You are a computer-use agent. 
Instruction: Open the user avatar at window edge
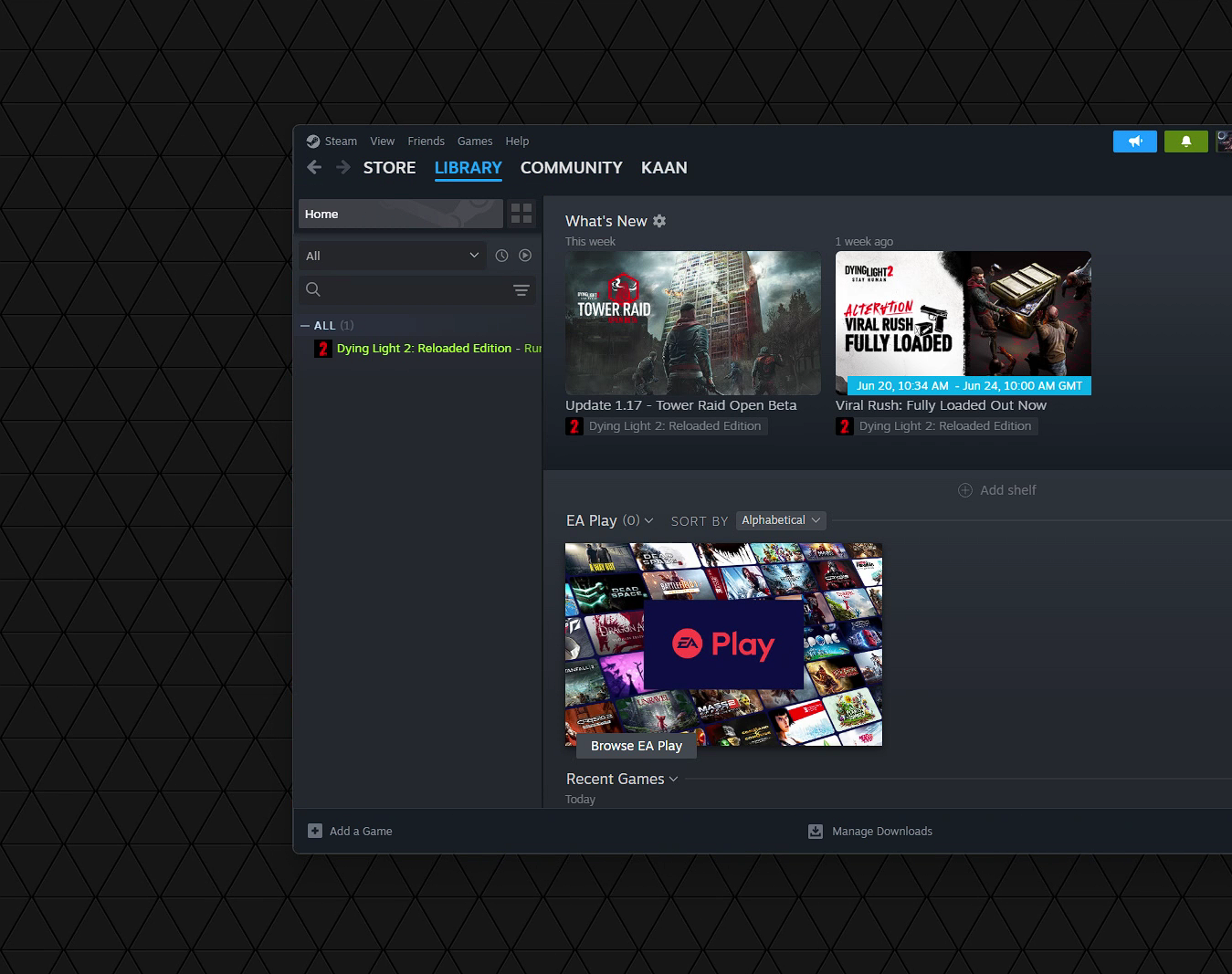(x=1225, y=141)
